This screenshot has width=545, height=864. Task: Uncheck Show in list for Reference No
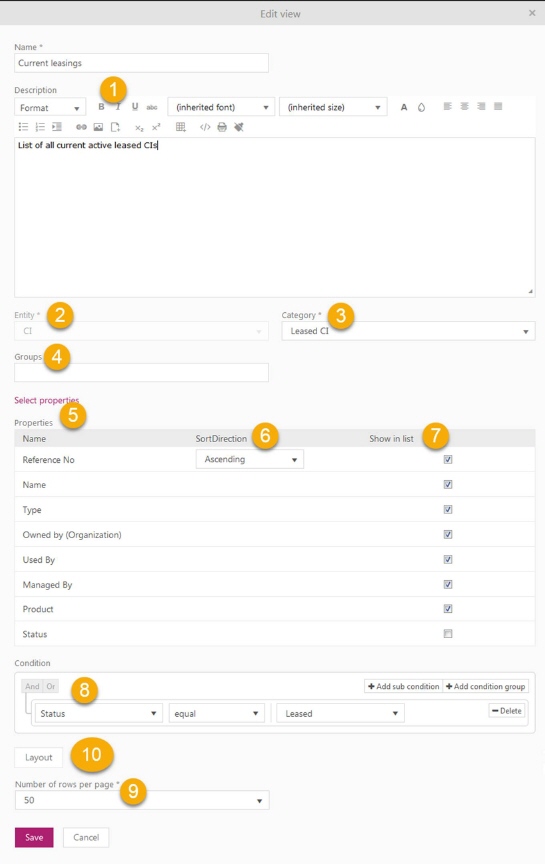pyautogui.click(x=448, y=460)
